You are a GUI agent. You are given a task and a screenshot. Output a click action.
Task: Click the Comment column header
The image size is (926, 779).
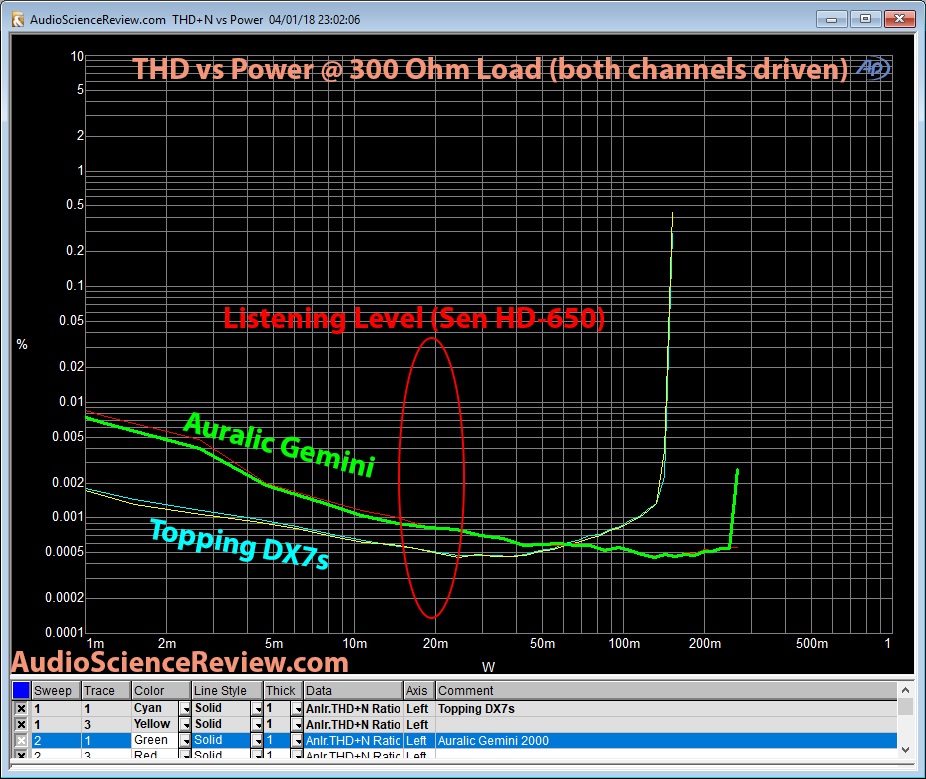[x=666, y=690]
